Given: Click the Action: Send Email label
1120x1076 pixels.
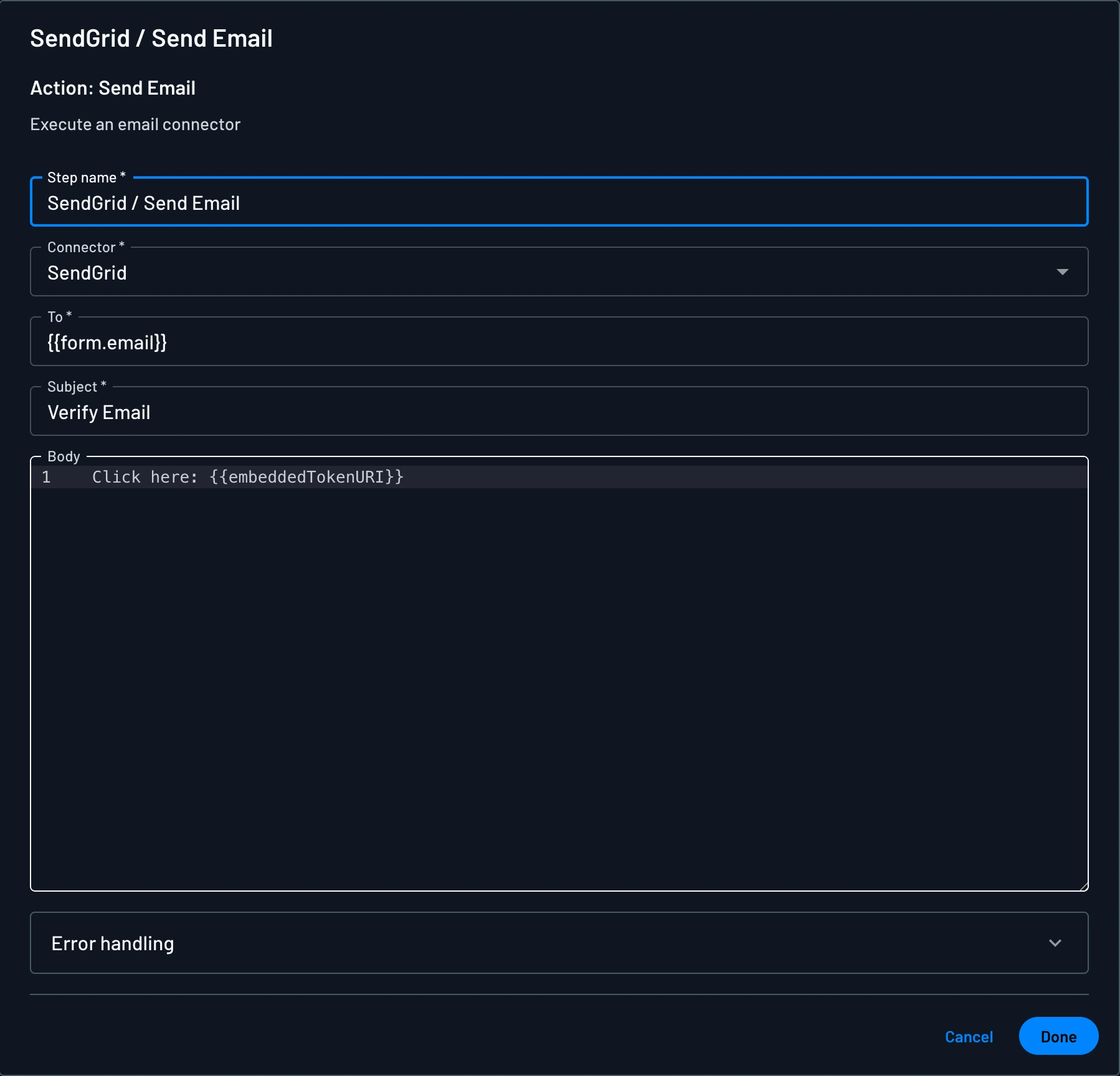Looking at the screenshot, I should click(113, 88).
